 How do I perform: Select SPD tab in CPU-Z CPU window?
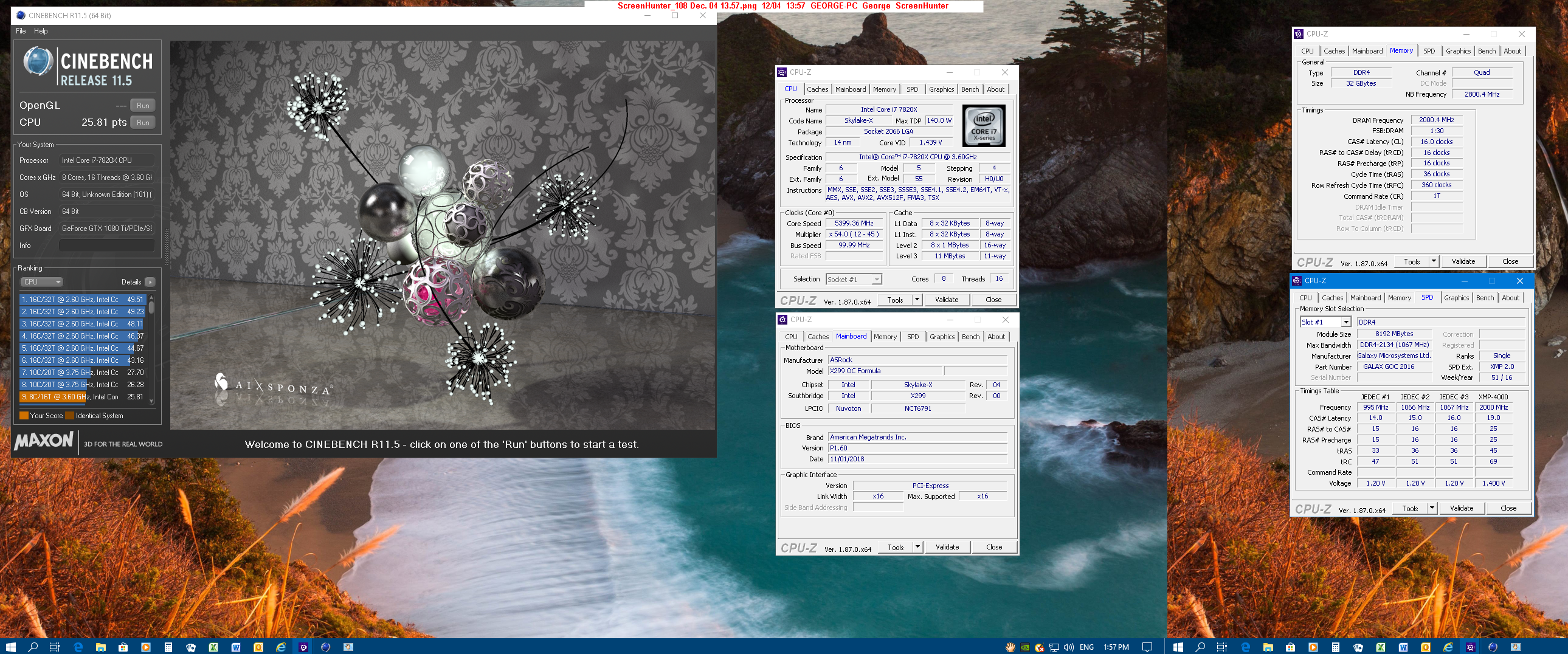(x=913, y=89)
